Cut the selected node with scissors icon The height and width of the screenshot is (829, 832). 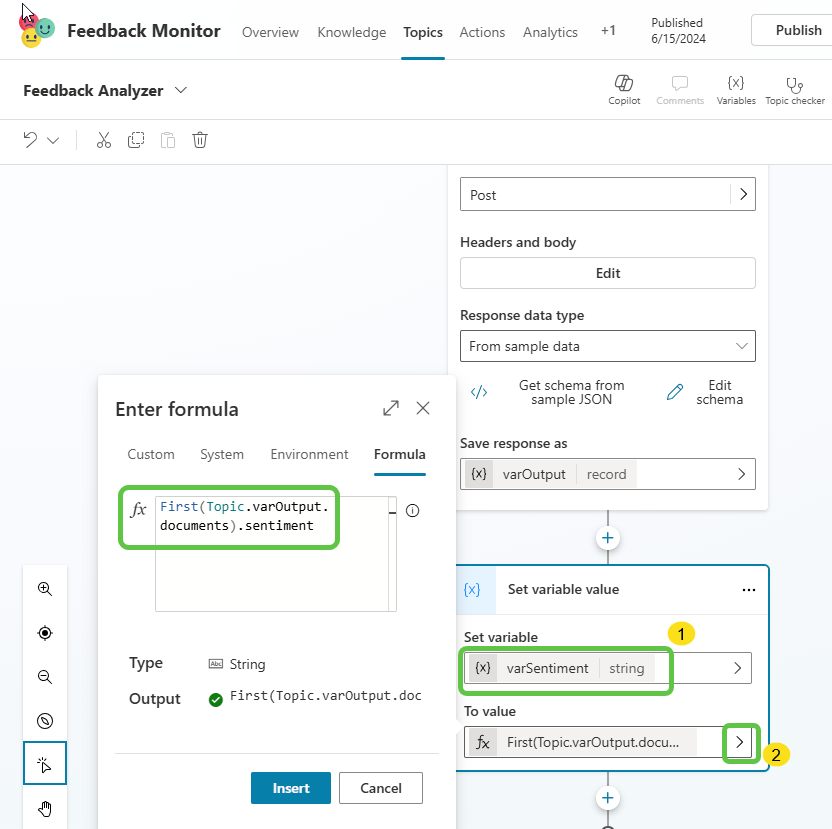[x=104, y=140]
